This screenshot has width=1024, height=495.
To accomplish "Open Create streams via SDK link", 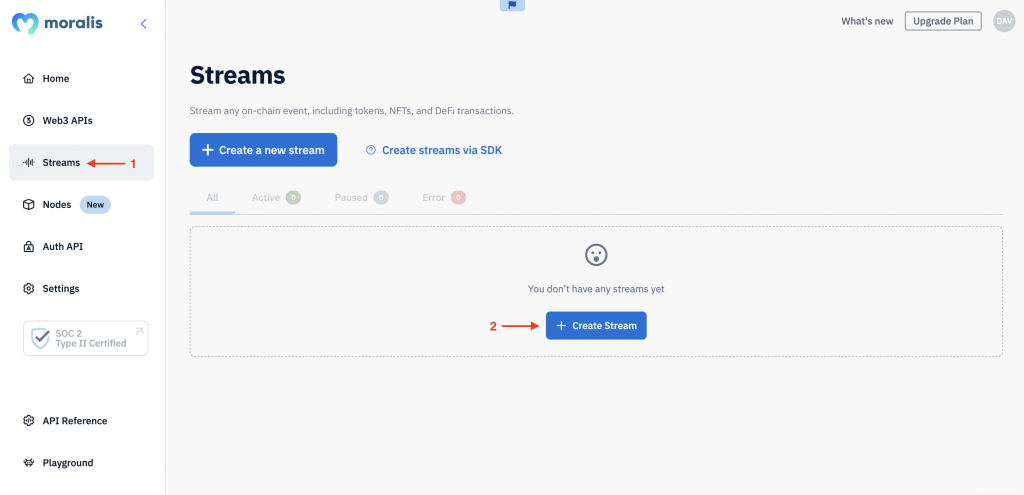I will (434, 150).
